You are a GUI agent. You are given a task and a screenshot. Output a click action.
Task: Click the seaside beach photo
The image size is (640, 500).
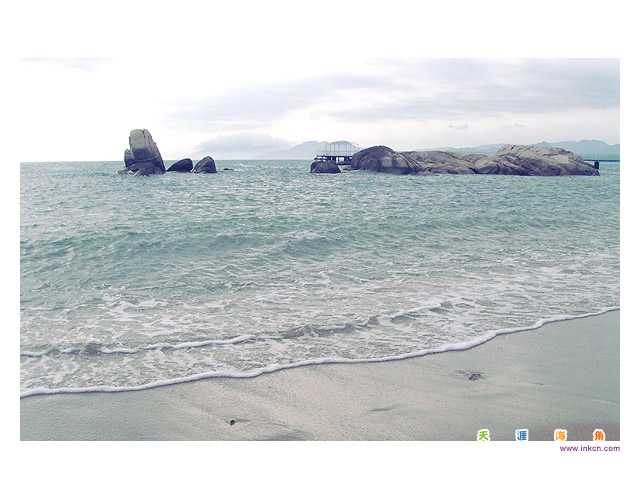320,249
